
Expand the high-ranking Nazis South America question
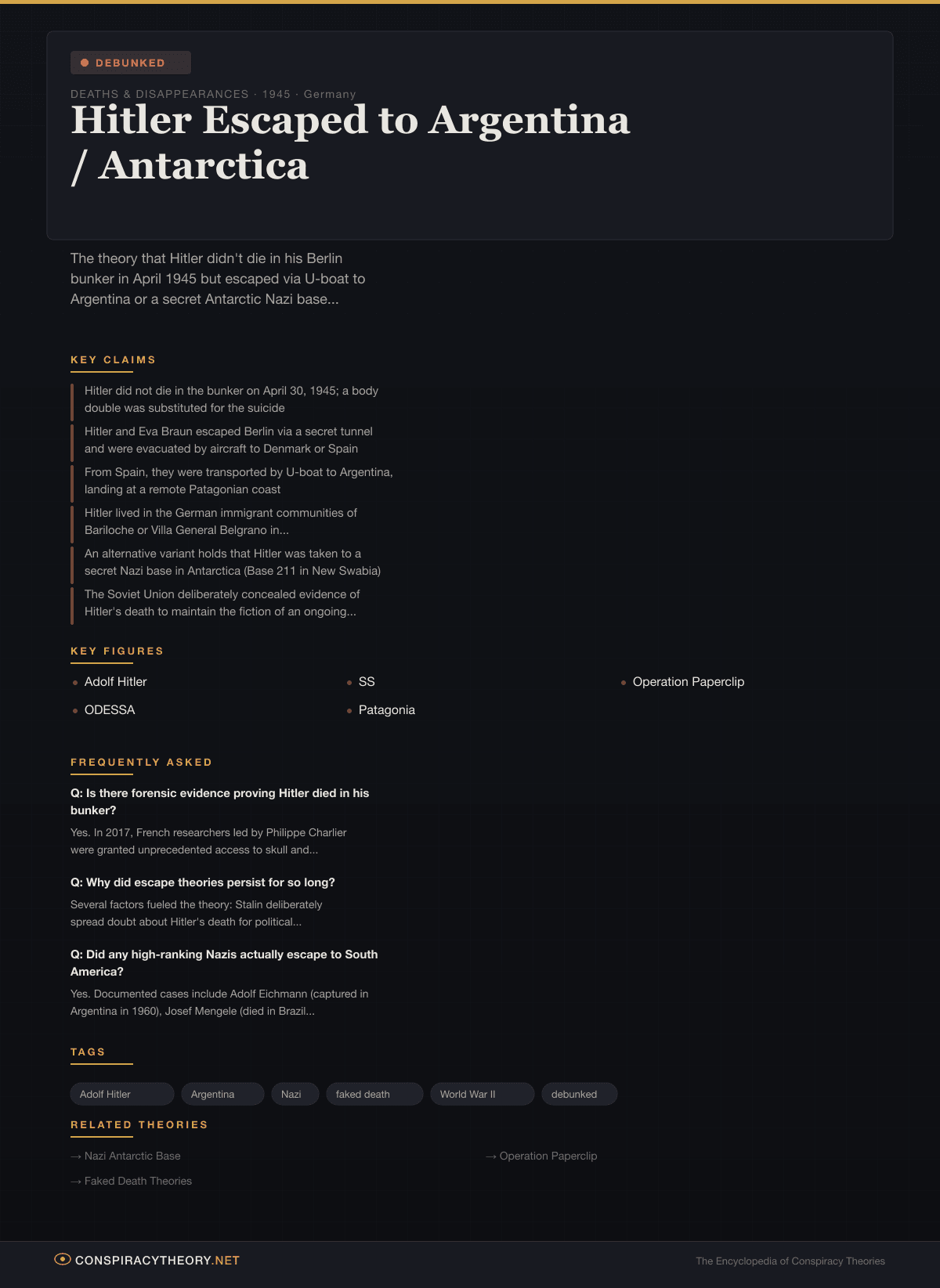pos(224,962)
